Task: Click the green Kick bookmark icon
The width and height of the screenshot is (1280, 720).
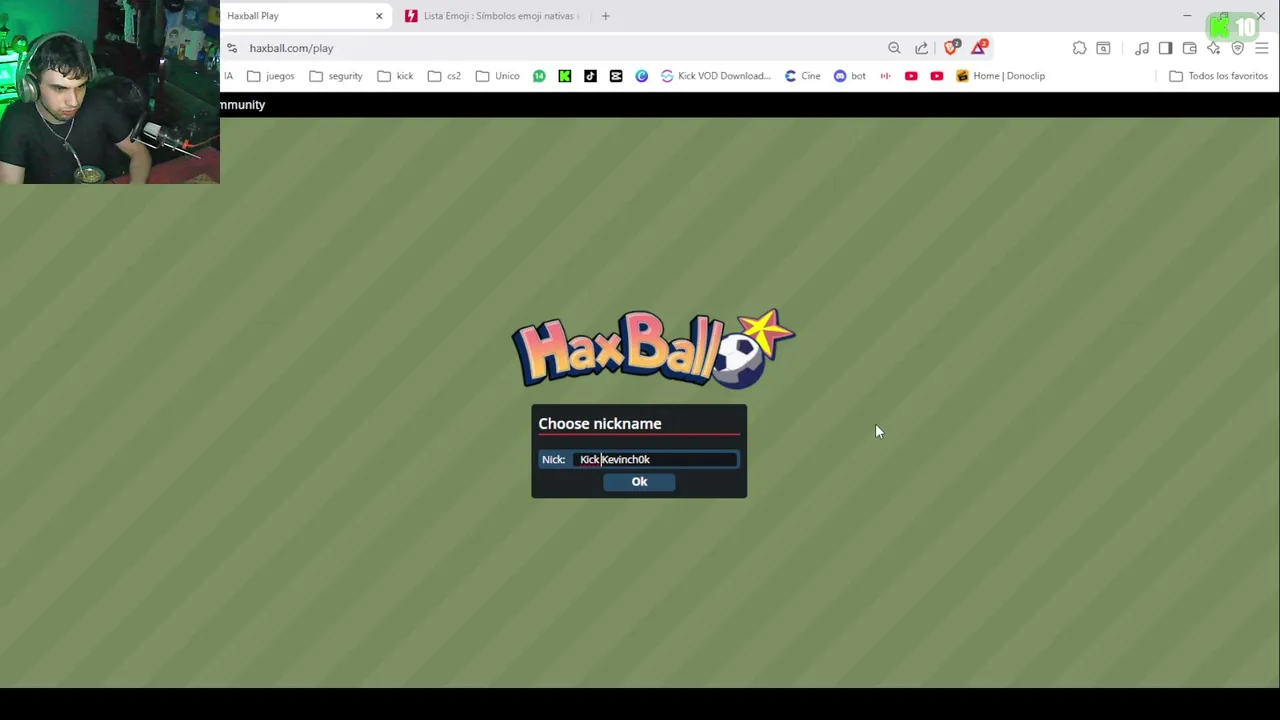Action: coord(565,76)
